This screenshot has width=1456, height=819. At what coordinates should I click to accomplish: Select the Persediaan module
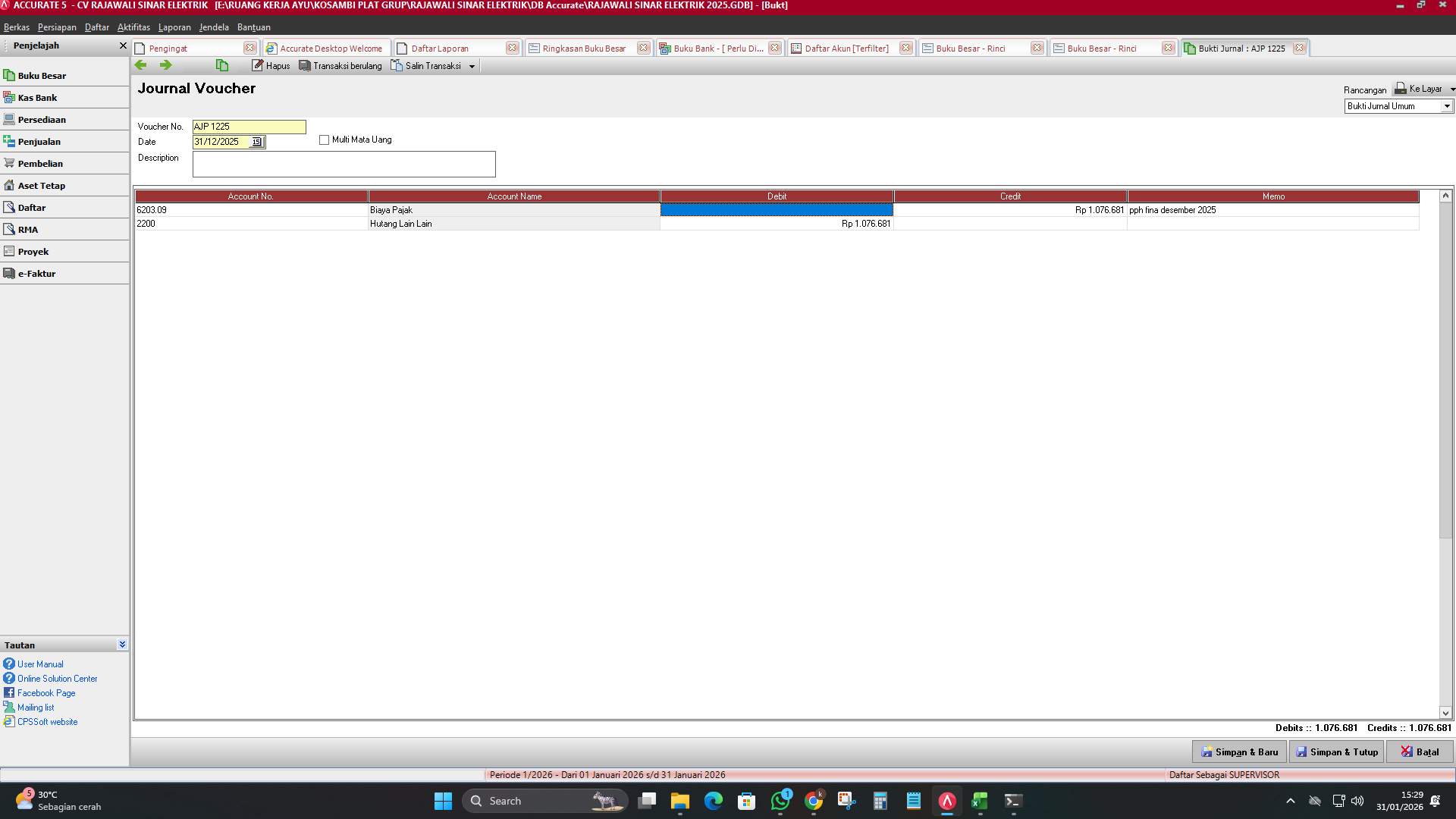point(42,119)
